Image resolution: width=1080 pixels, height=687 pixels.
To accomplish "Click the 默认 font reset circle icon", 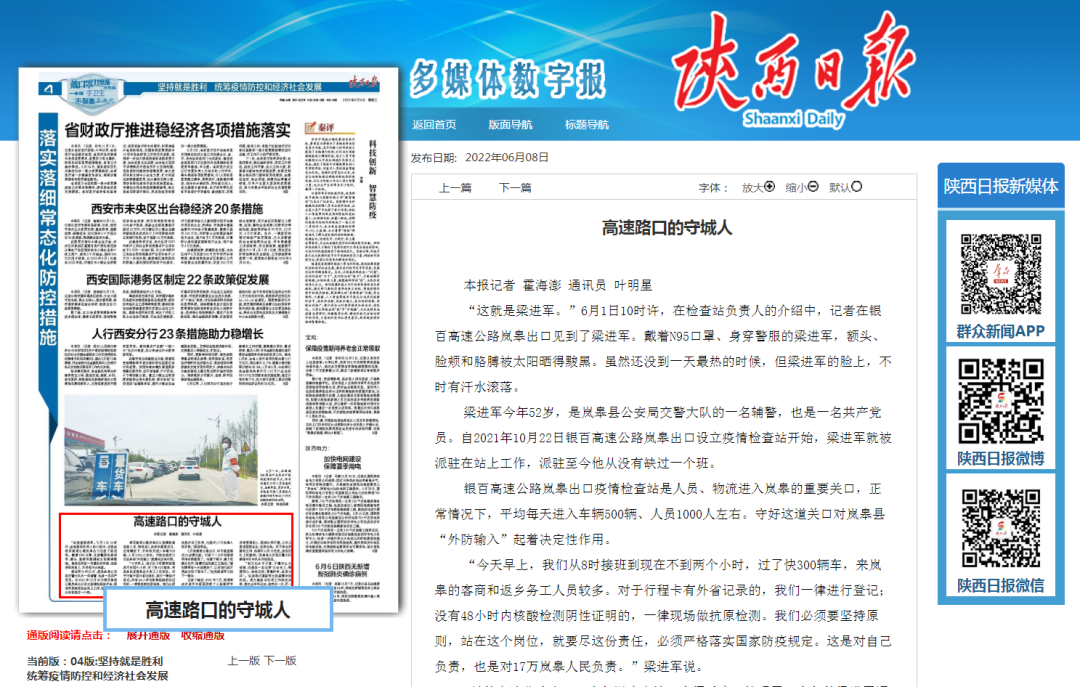I will tap(856, 187).
